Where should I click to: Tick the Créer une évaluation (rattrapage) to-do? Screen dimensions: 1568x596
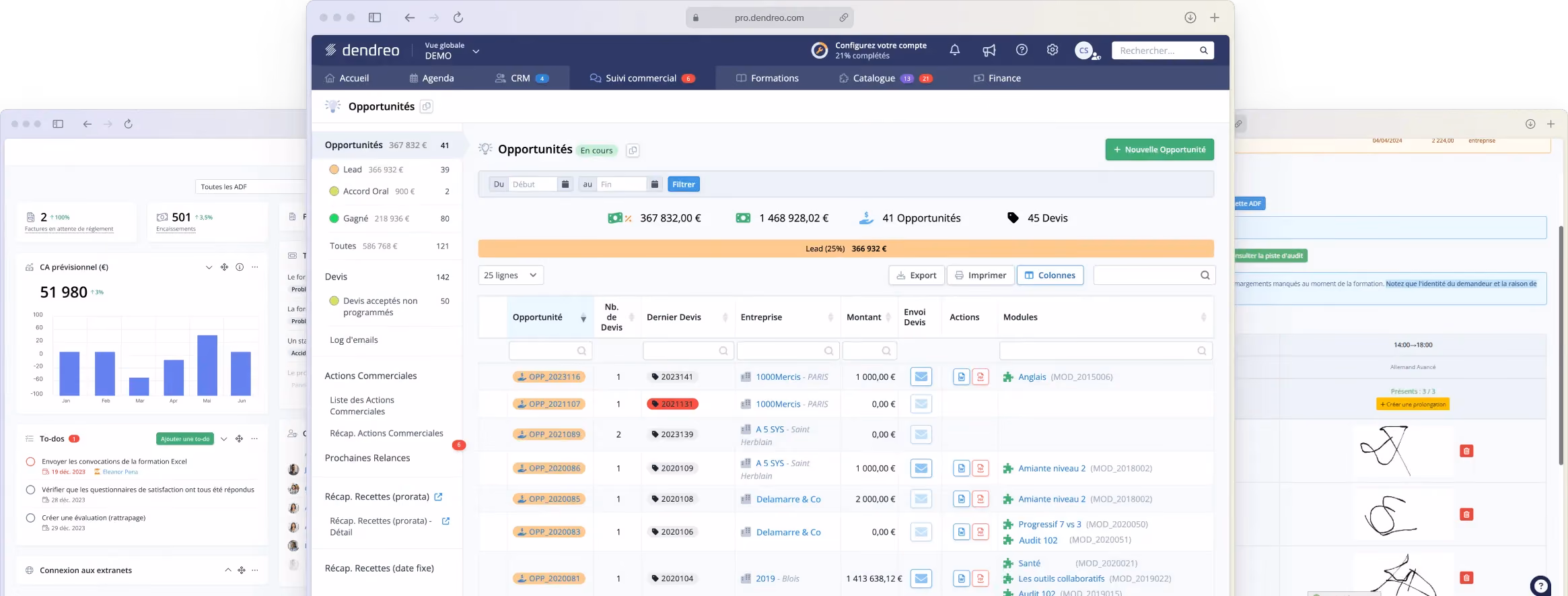coord(30,519)
